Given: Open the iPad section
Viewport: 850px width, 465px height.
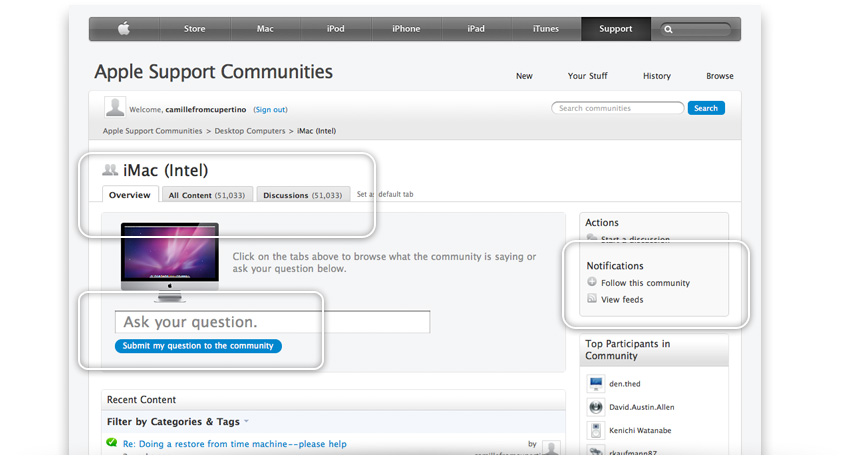Looking at the screenshot, I should click(x=476, y=29).
